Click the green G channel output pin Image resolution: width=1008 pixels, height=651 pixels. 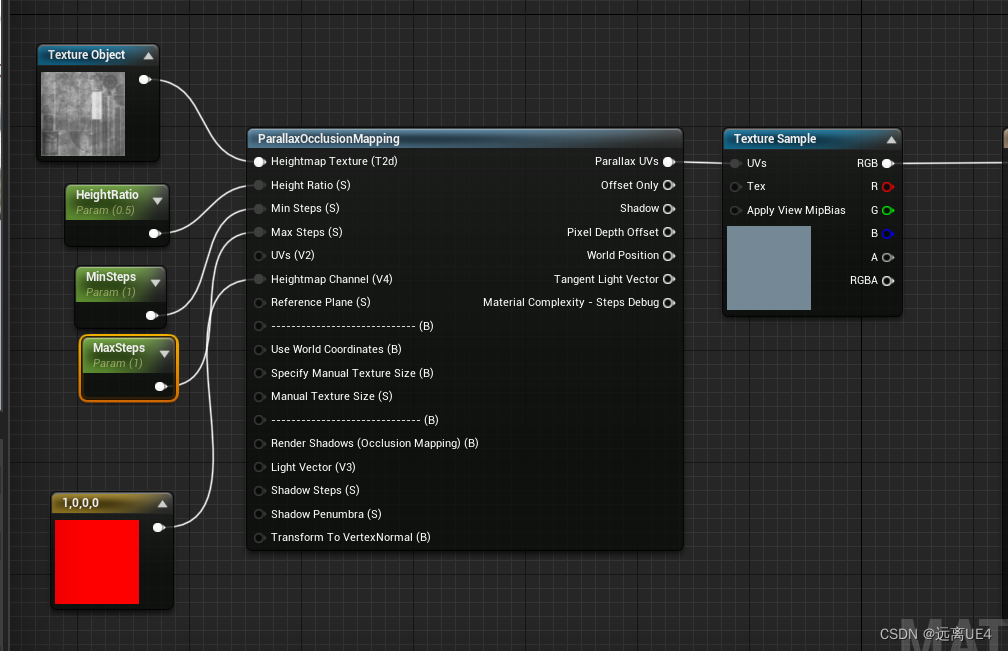pos(887,211)
